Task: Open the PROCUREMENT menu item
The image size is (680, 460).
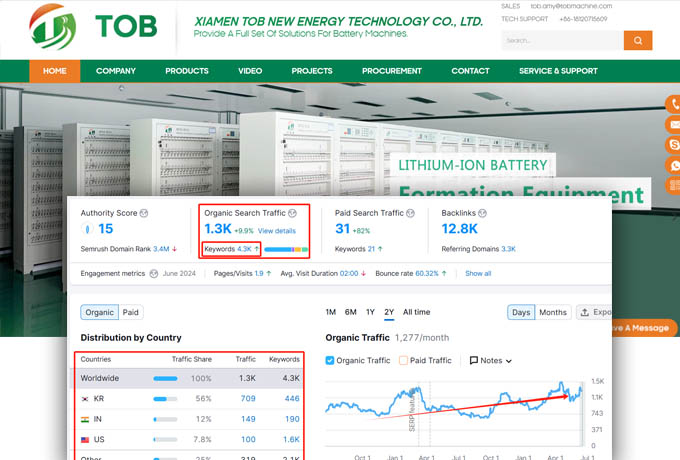Action: (392, 71)
